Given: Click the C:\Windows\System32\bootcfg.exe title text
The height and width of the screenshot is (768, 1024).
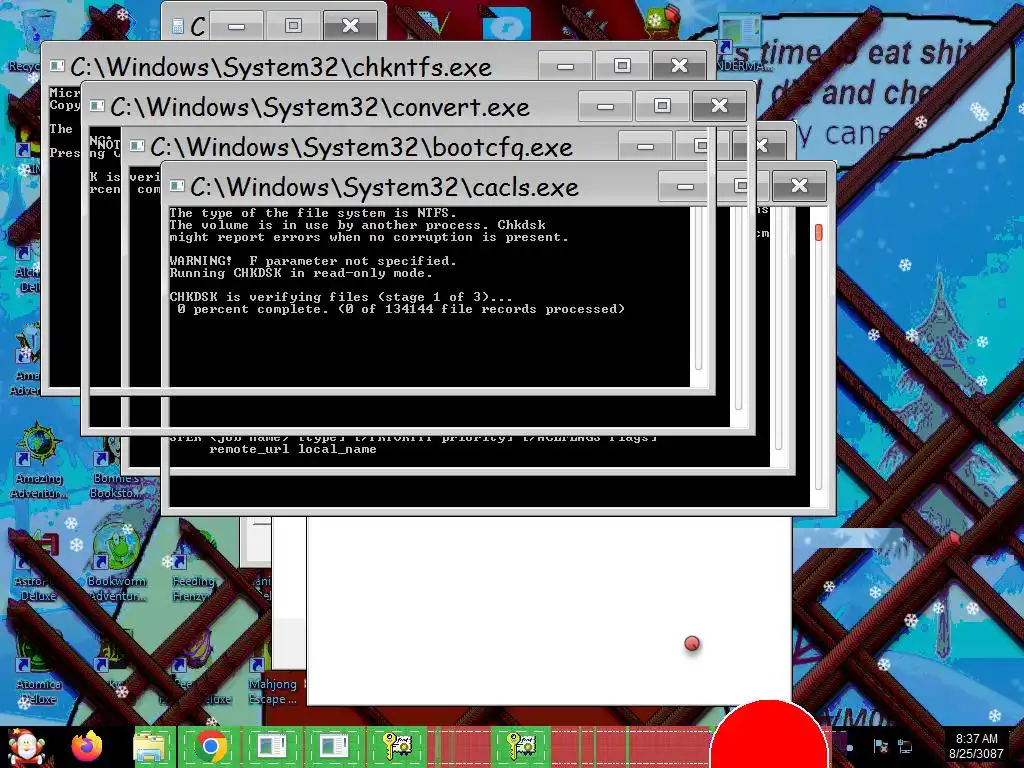Looking at the screenshot, I should coord(361,147).
